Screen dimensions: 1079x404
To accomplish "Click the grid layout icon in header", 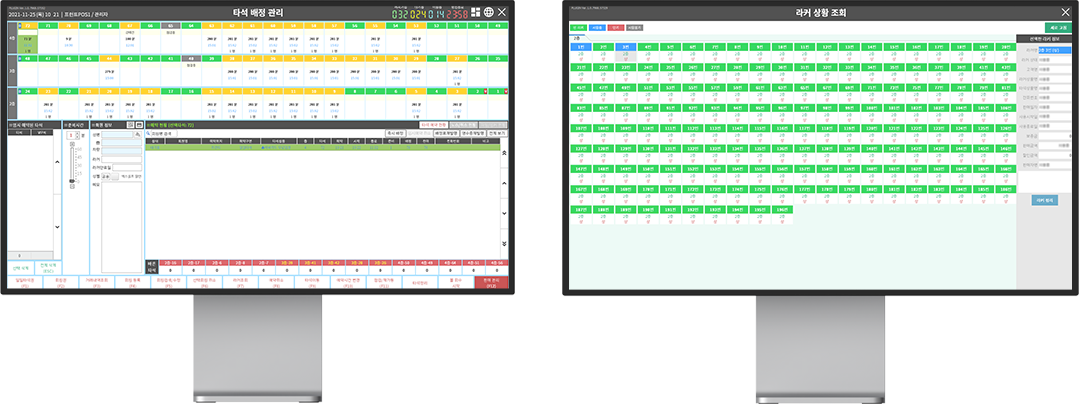I will [473, 12].
